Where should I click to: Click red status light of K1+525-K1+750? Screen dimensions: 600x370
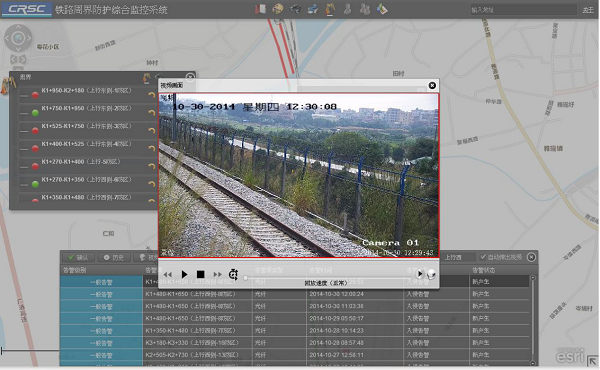35,131
